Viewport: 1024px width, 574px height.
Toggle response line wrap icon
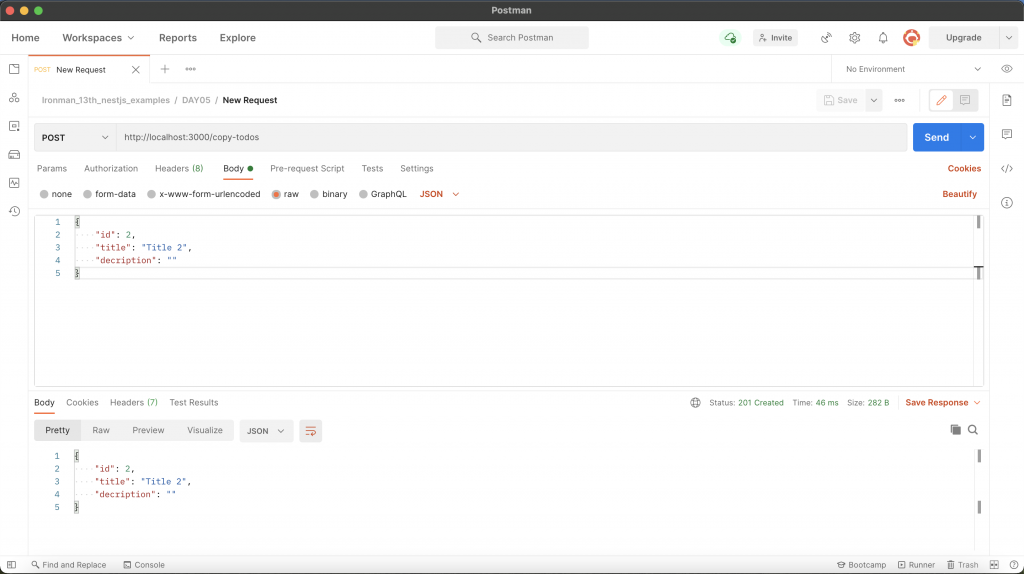click(311, 431)
